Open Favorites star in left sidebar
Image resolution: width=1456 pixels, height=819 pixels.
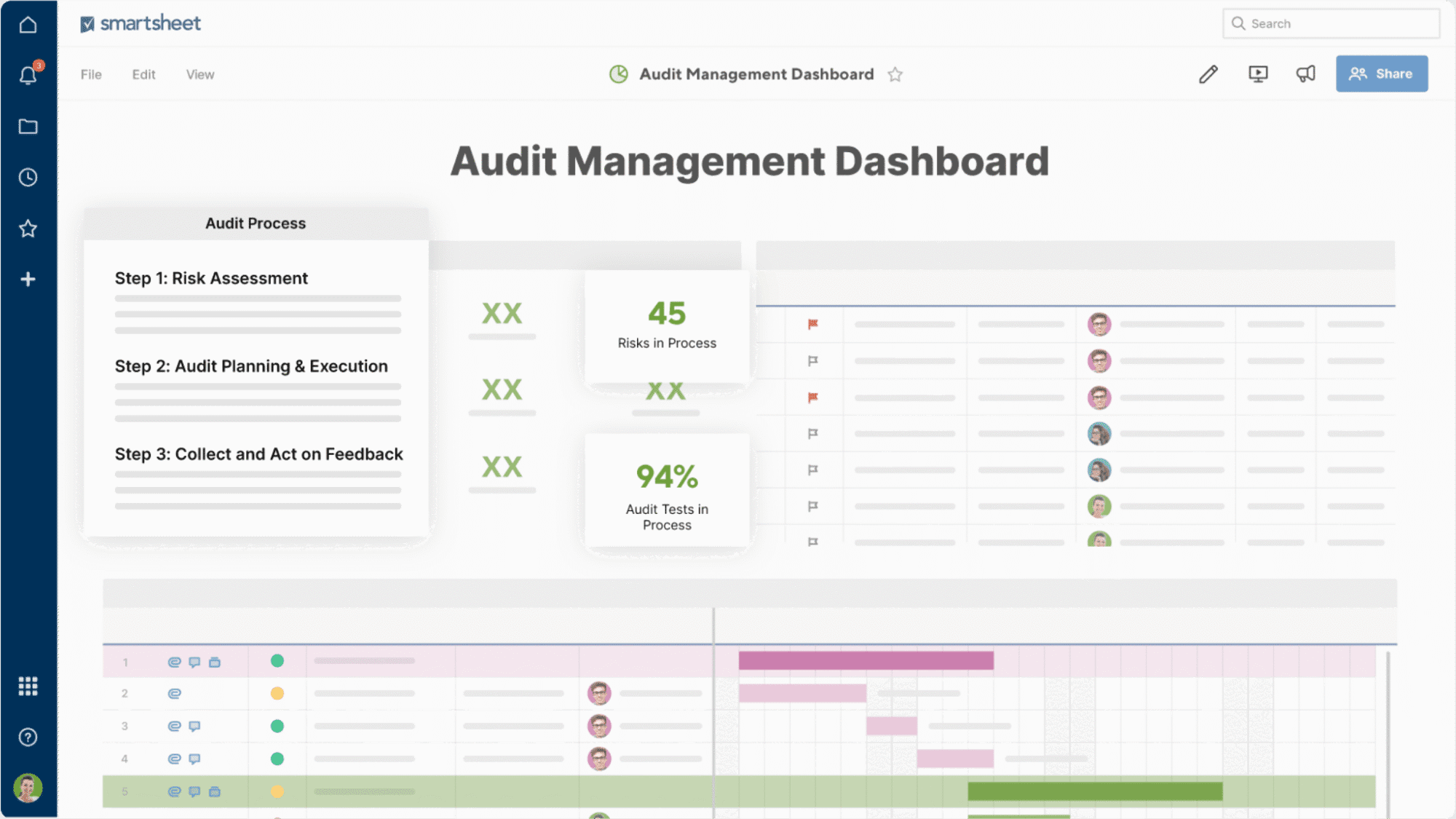[x=28, y=229]
